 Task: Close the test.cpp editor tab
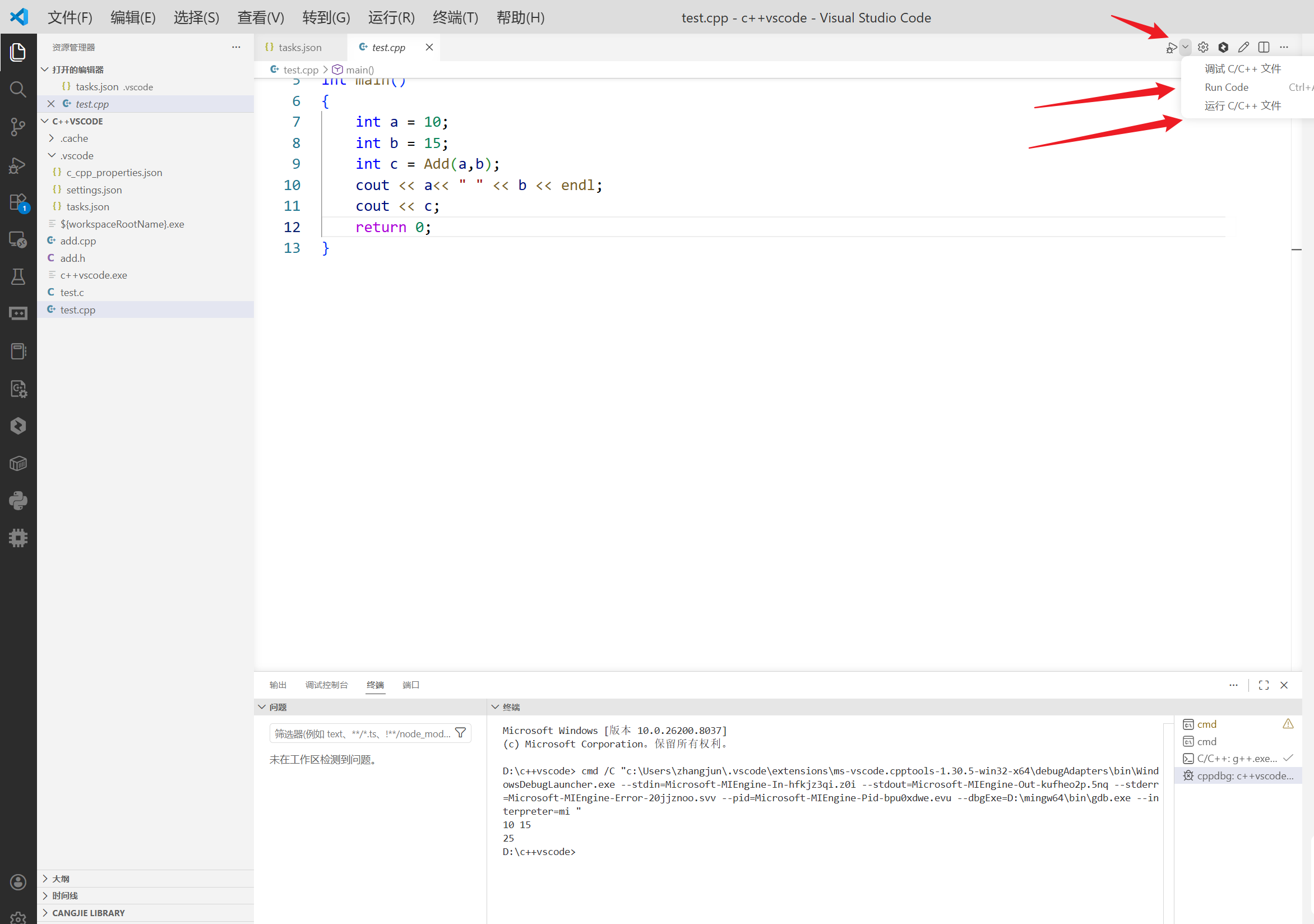429,47
